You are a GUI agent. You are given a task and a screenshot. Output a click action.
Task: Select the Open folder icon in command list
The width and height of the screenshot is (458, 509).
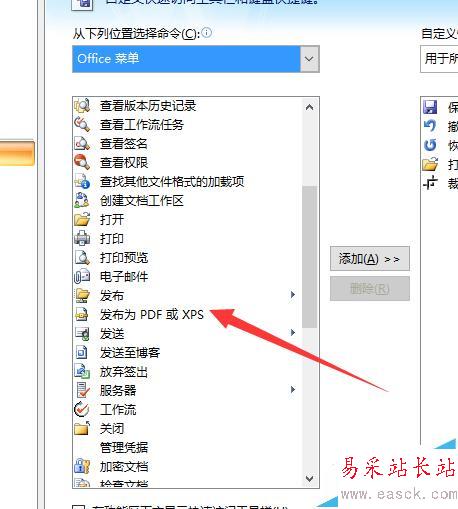[82, 219]
